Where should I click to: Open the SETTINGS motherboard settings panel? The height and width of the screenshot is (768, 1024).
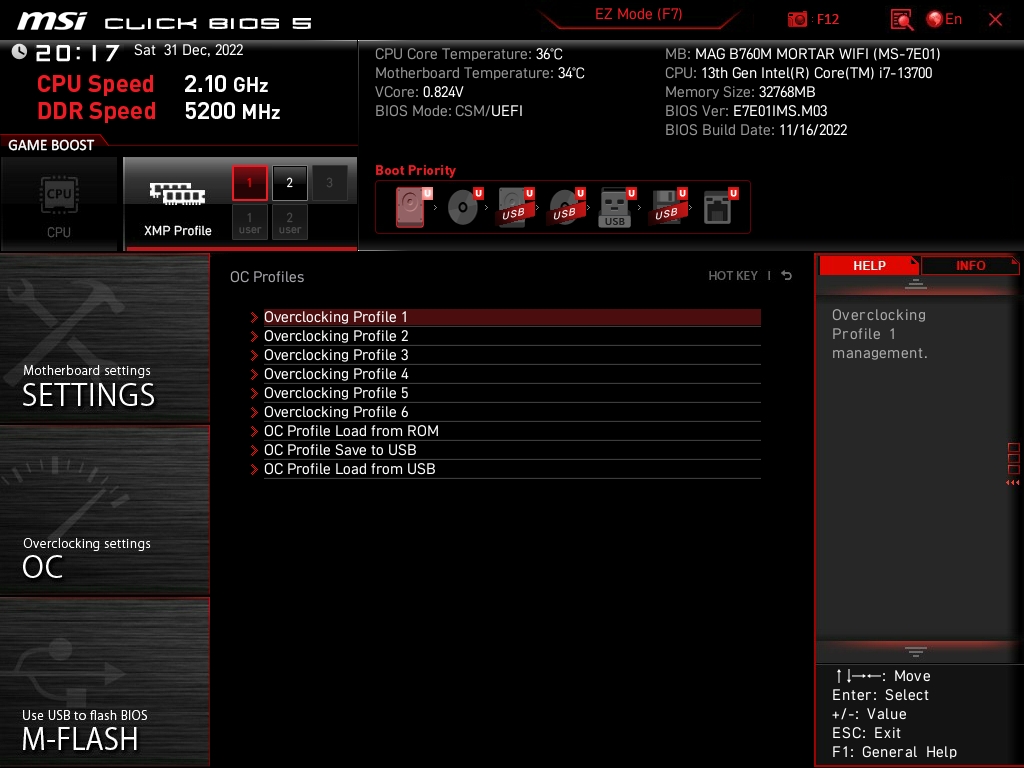pos(104,338)
